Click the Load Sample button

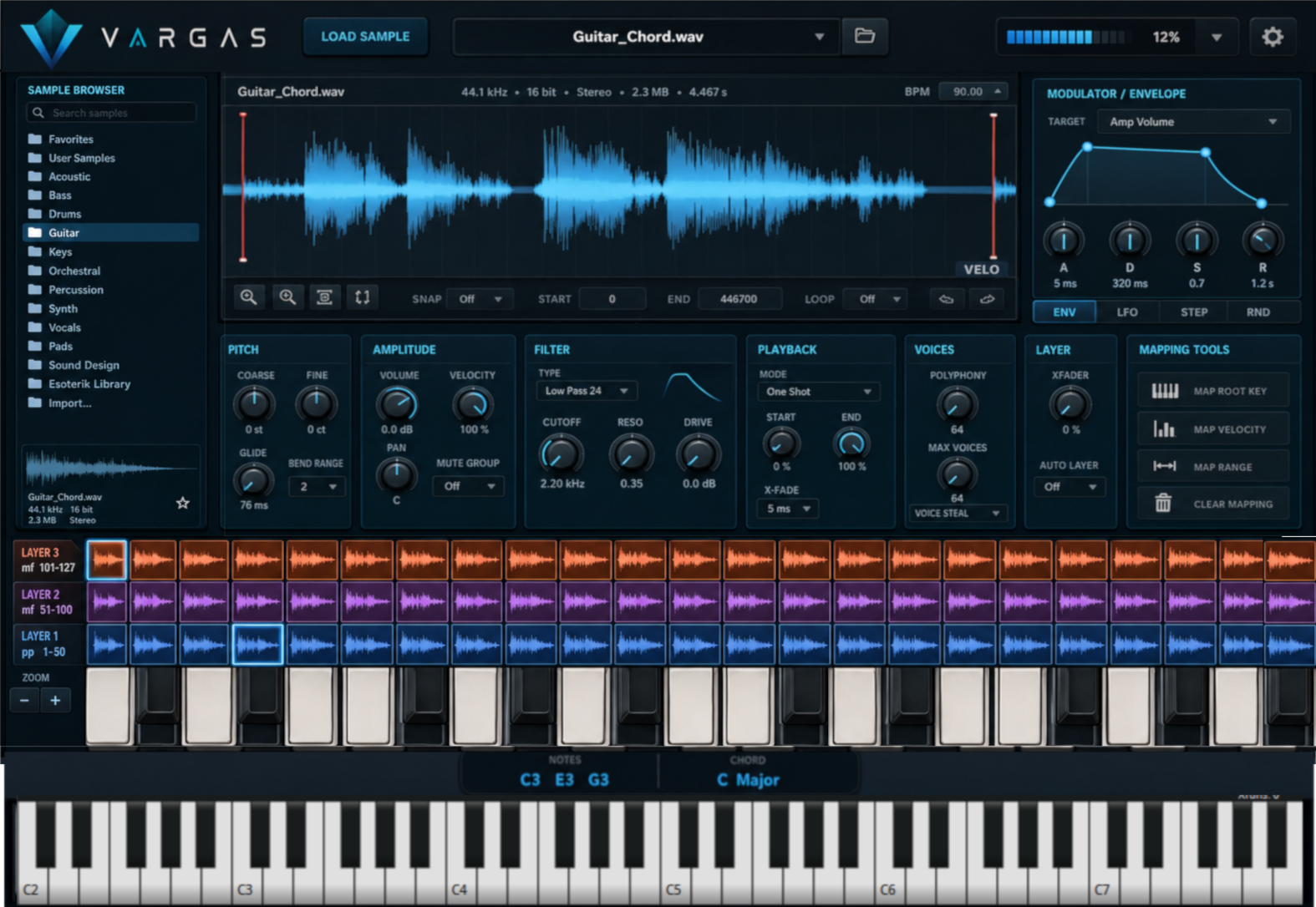[365, 37]
